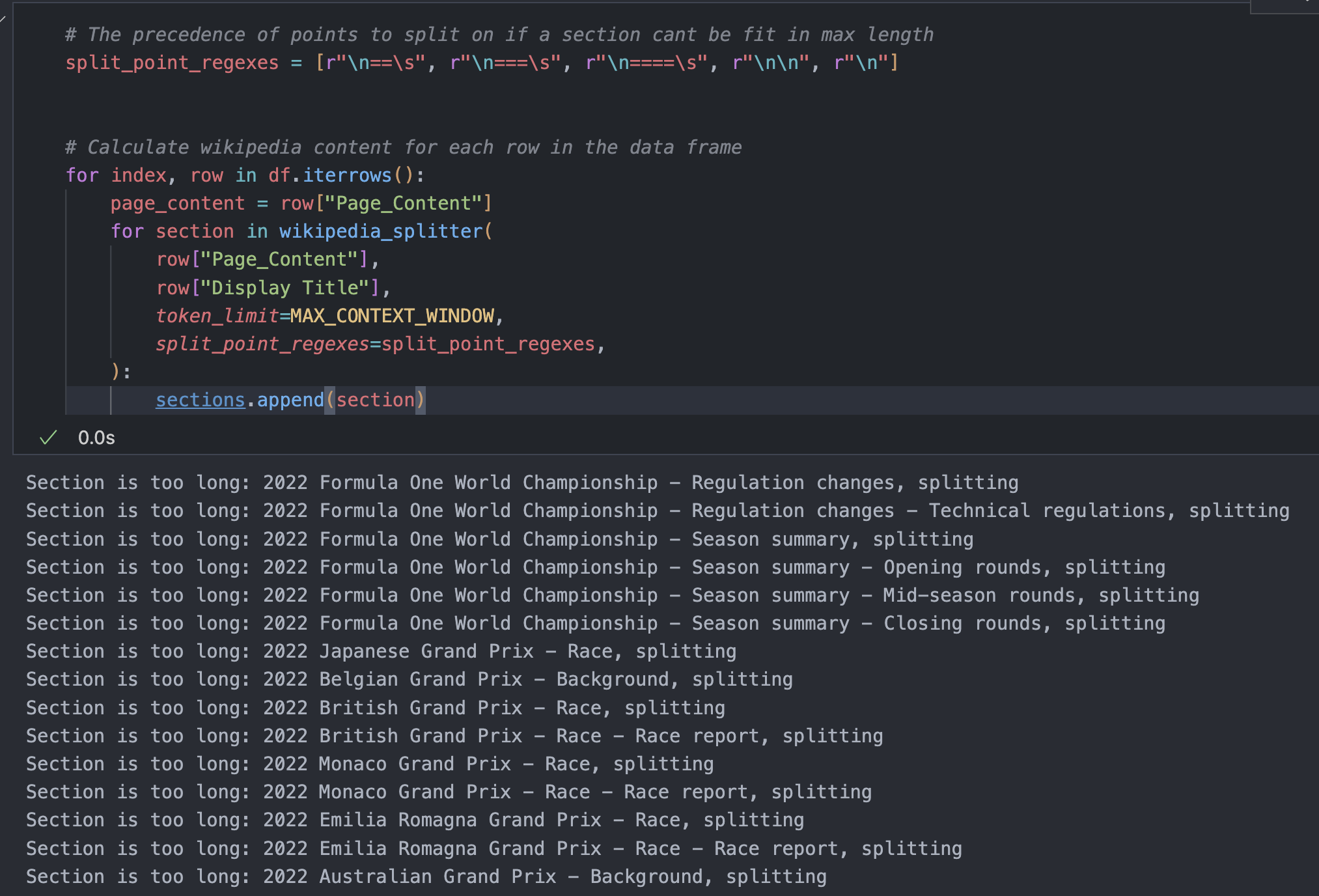This screenshot has height=896, width=1319.
Task: Click the collapse chevron left of the cell
Action: coord(3,18)
